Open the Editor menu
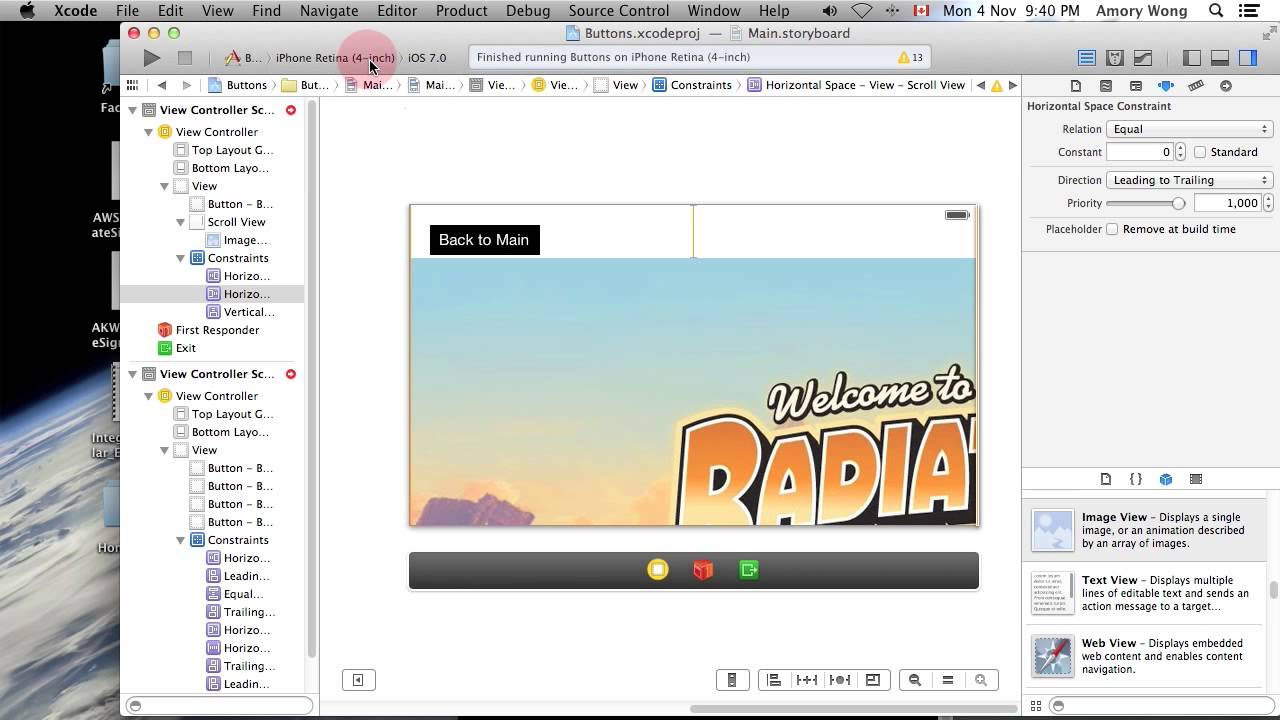Image resolution: width=1280 pixels, height=720 pixels. [x=397, y=11]
